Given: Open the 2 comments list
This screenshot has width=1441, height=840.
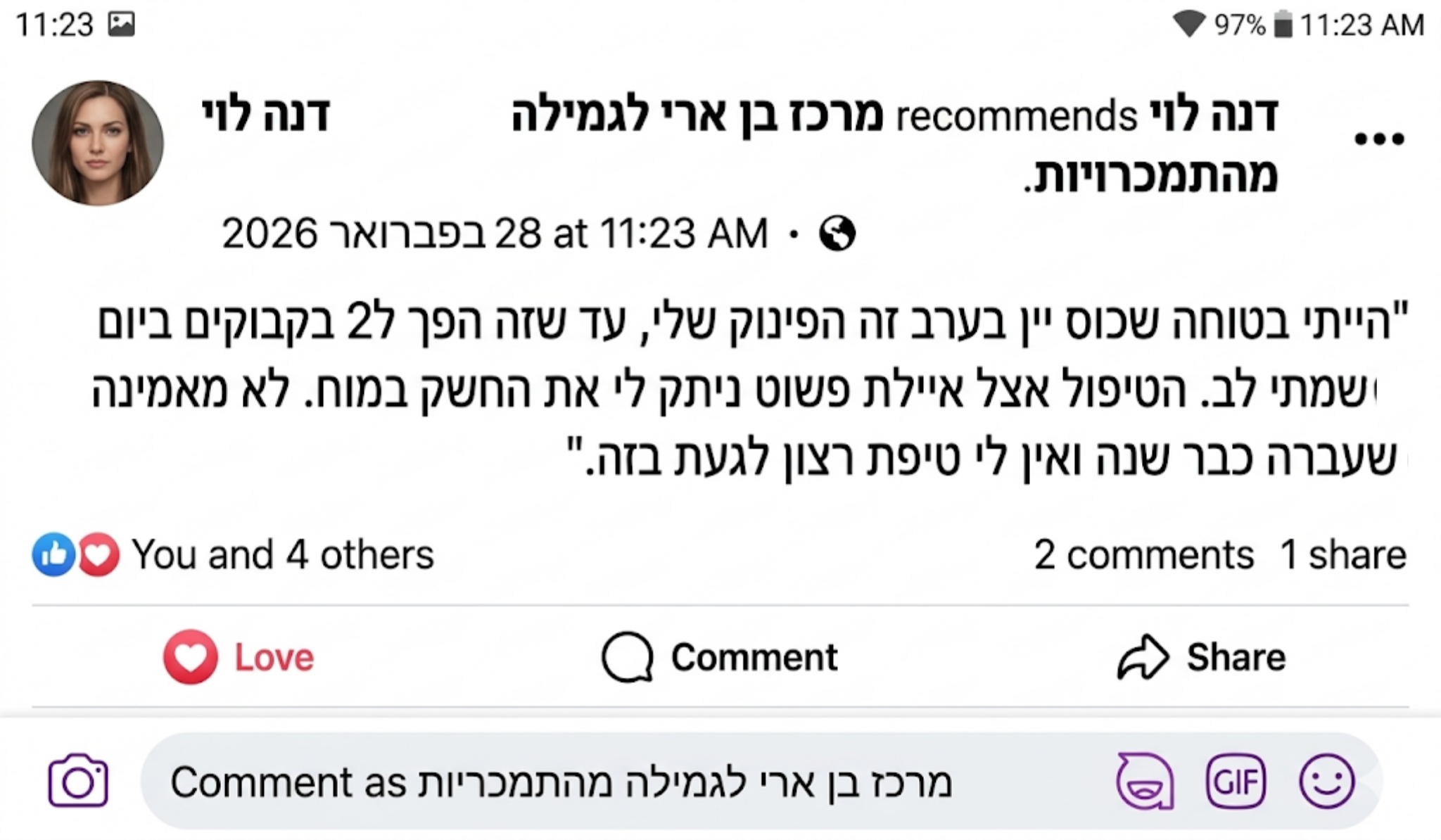Looking at the screenshot, I should tap(1143, 554).
